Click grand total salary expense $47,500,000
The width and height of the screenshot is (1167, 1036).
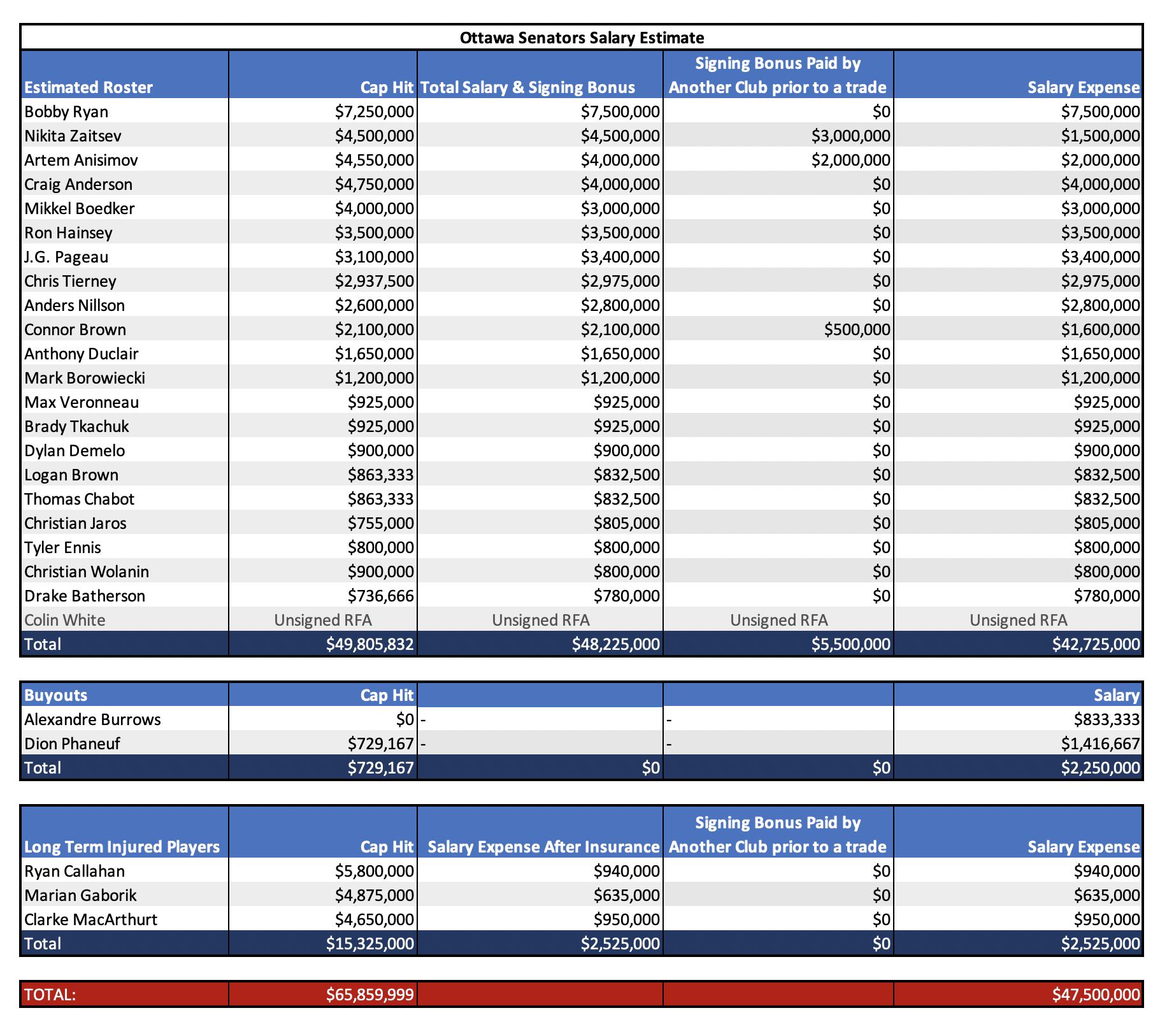[1019, 994]
